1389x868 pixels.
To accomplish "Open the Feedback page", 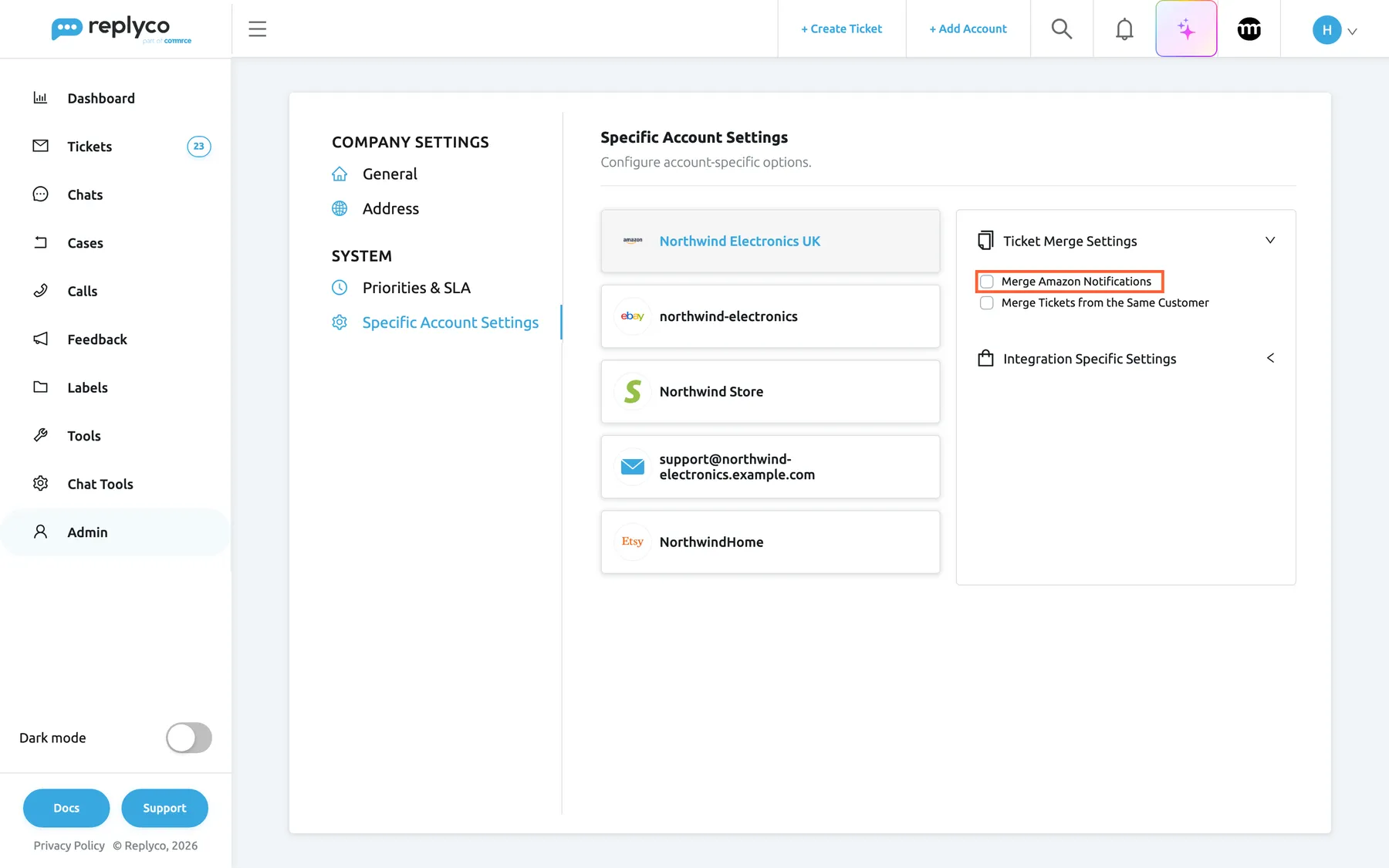I will pos(97,339).
